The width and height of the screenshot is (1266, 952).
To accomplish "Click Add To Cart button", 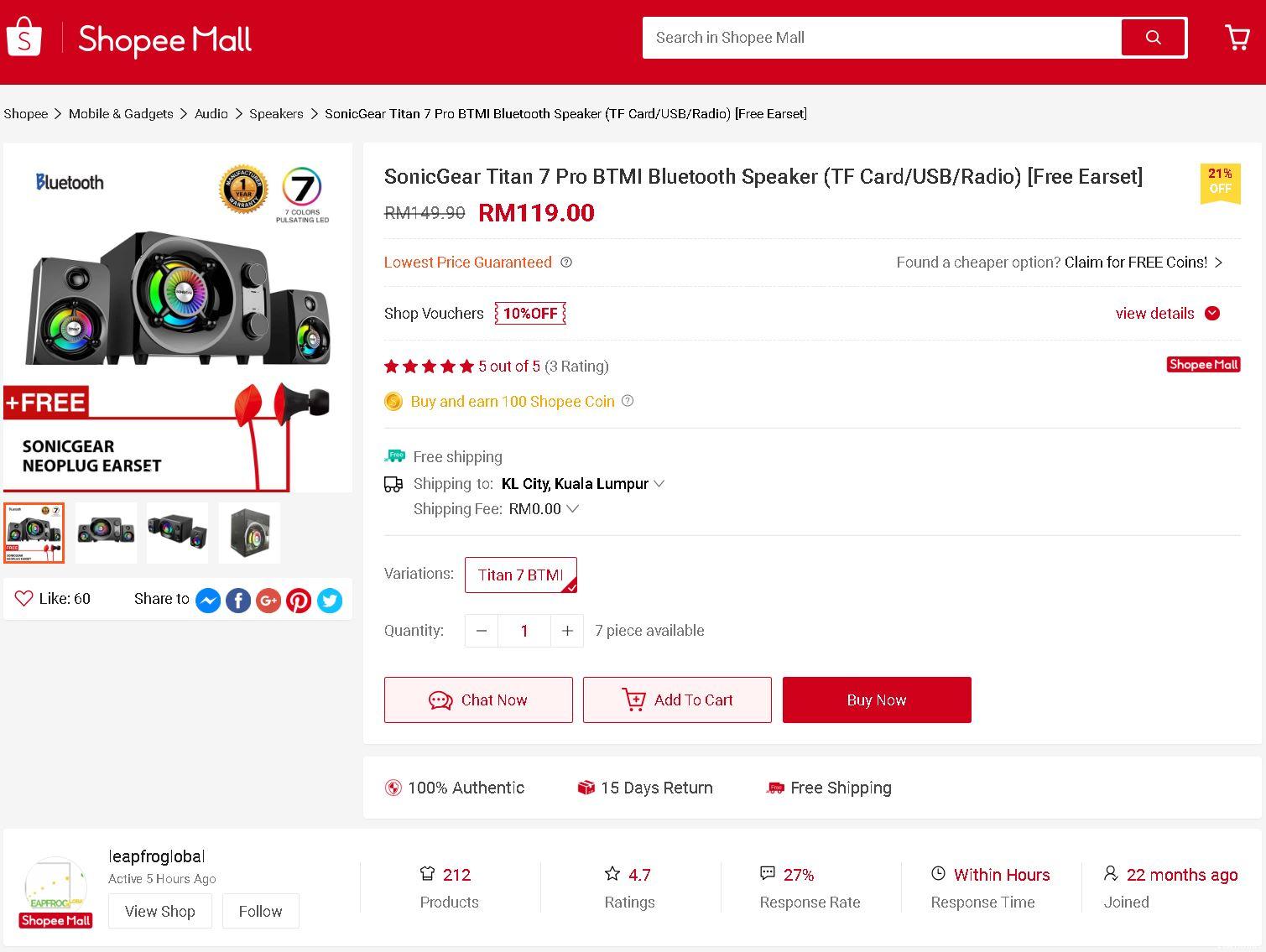I will (x=677, y=700).
